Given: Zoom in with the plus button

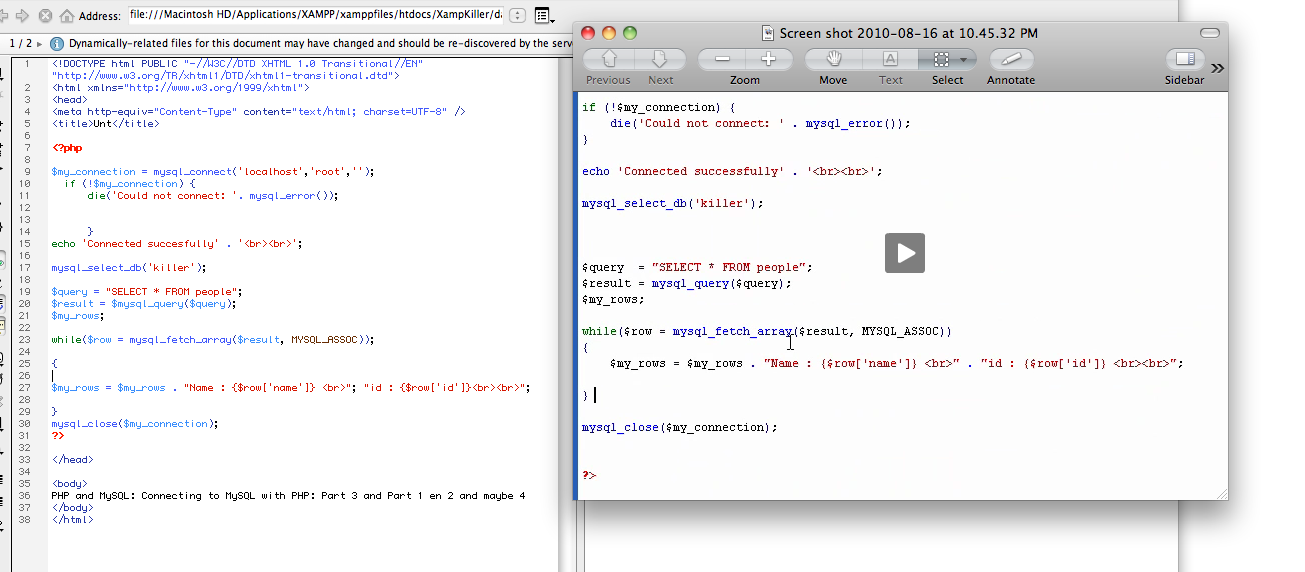Looking at the screenshot, I should tap(768, 60).
